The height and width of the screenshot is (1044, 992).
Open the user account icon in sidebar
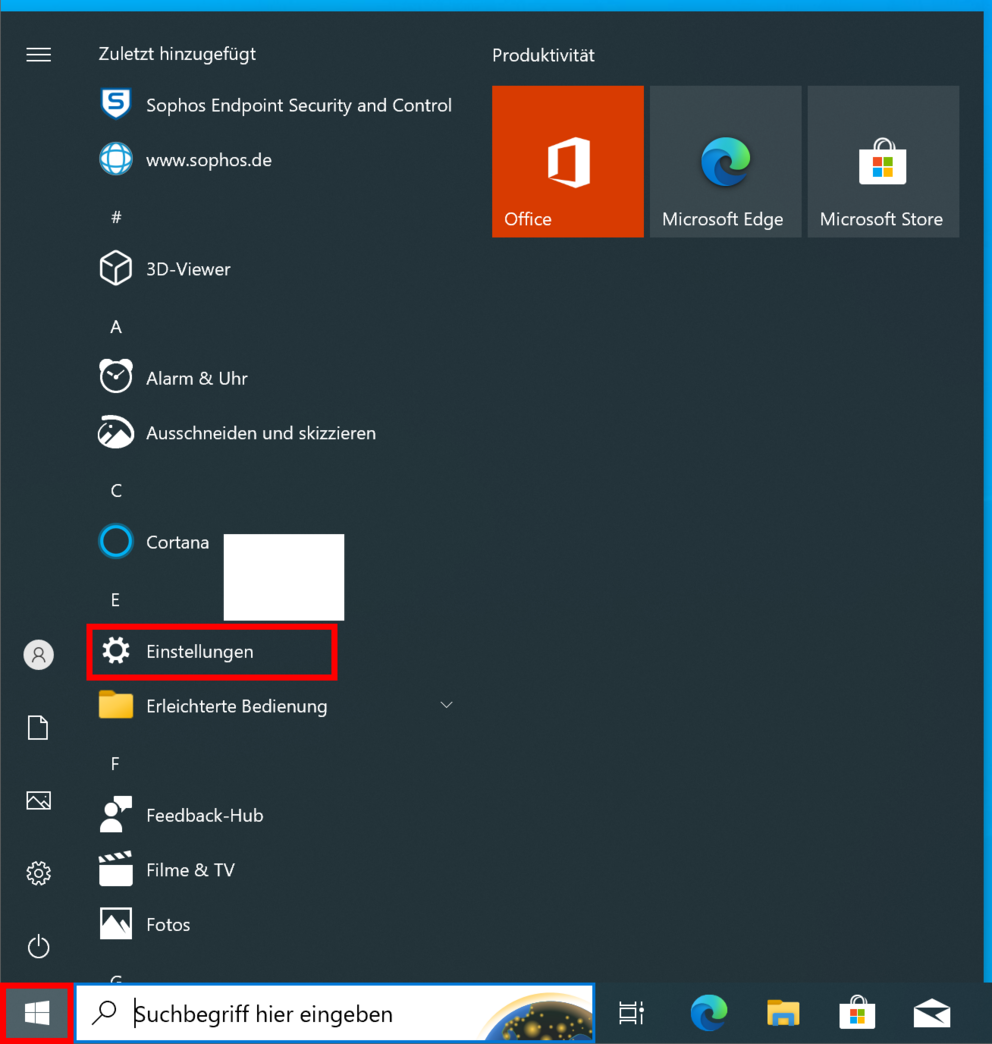click(x=39, y=655)
